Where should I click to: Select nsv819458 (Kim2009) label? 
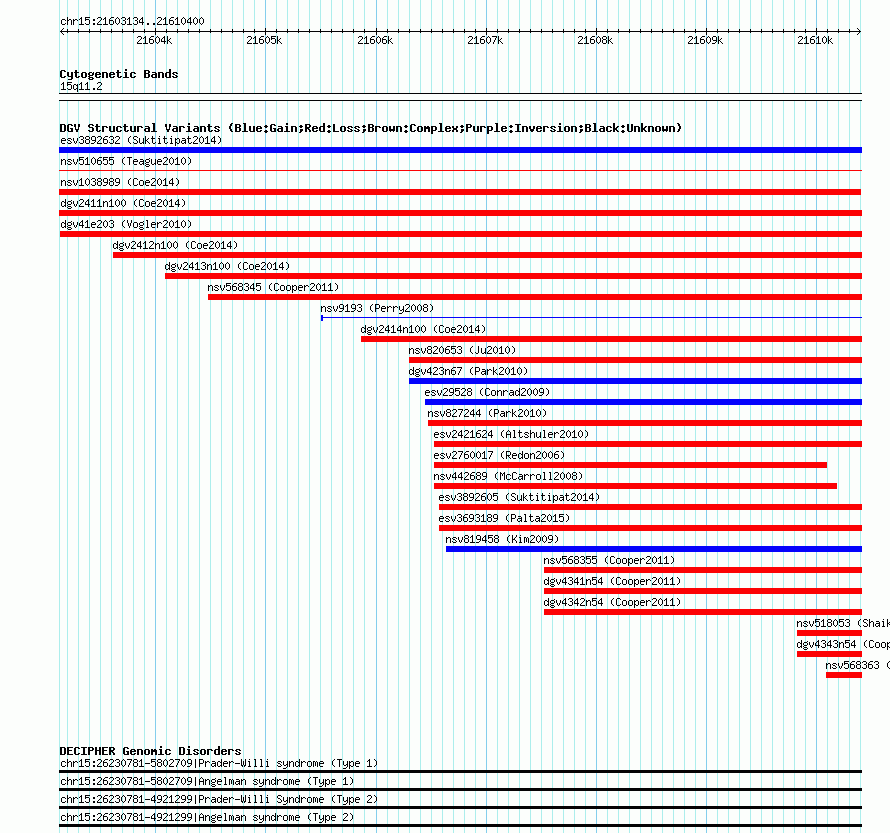coord(502,539)
